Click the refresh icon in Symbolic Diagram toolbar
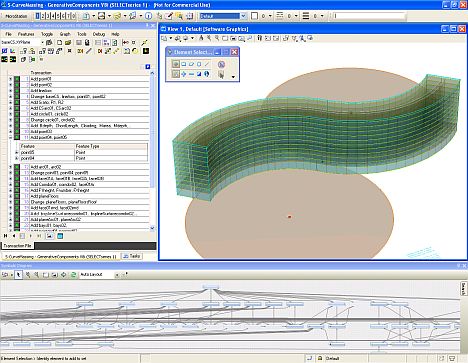This screenshot has width=468, height=363. (73, 275)
